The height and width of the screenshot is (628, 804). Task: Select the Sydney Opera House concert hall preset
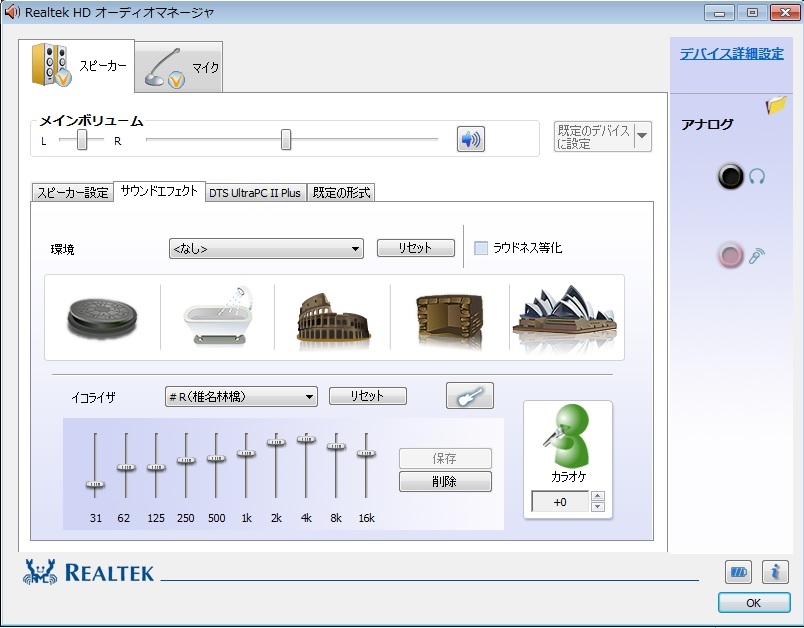566,317
